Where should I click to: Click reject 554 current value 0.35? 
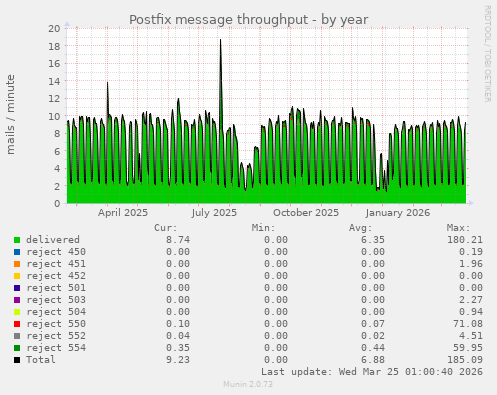178,348
